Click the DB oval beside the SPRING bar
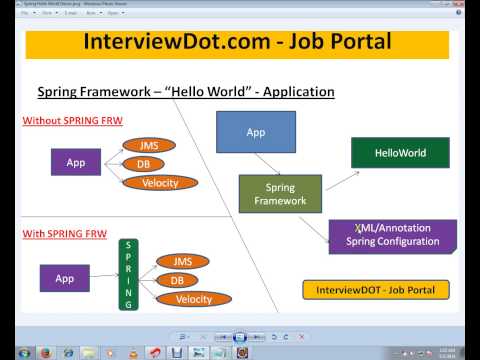The height and width of the screenshot is (360, 480). [x=177, y=280]
